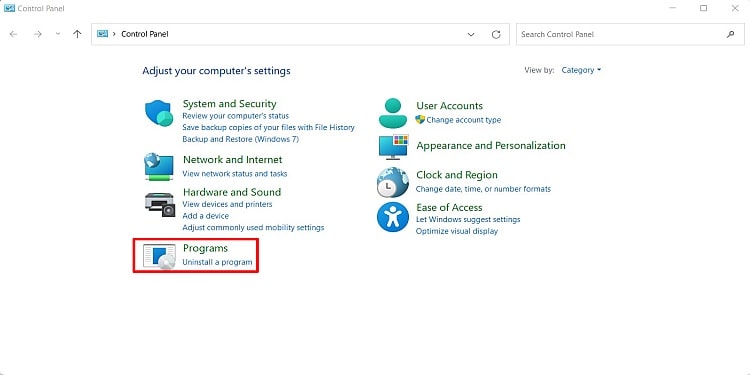Click Uninstall a program
The height and width of the screenshot is (375, 750).
(217, 262)
